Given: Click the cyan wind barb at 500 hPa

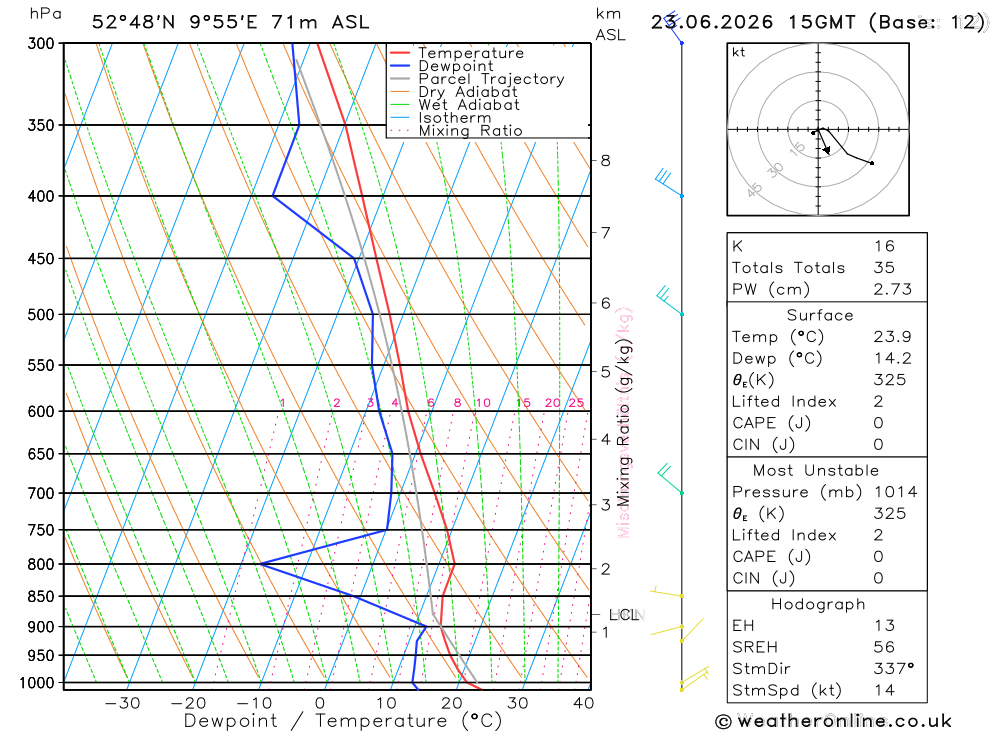Looking at the screenshot, I should [670, 300].
